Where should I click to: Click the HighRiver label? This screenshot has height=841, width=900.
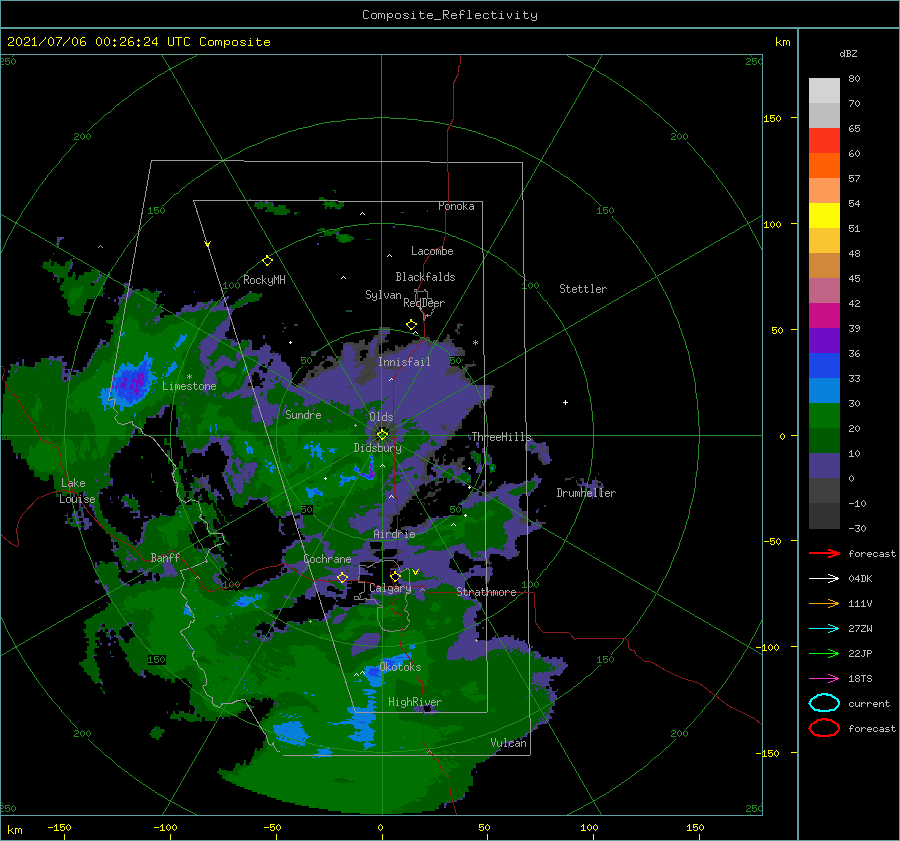coord(415,702)
